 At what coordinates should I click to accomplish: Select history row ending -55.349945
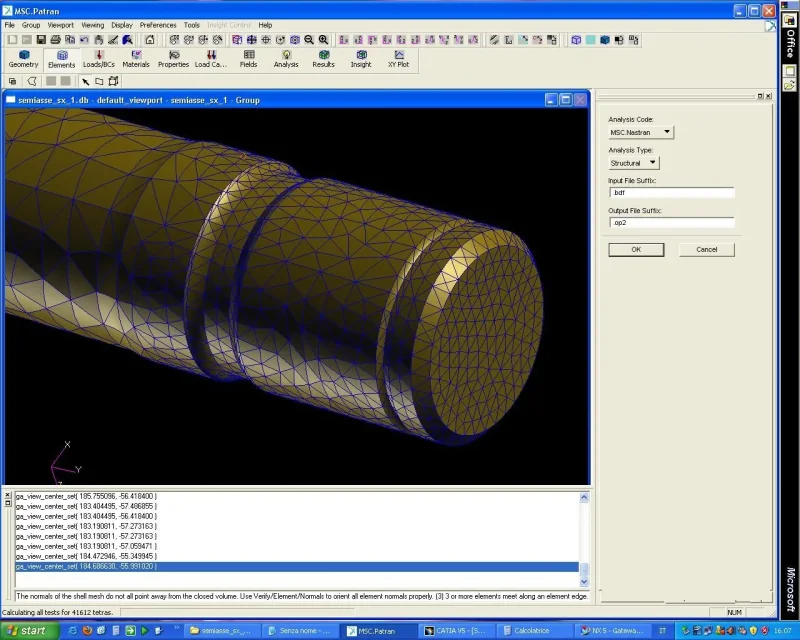point(297,556)
